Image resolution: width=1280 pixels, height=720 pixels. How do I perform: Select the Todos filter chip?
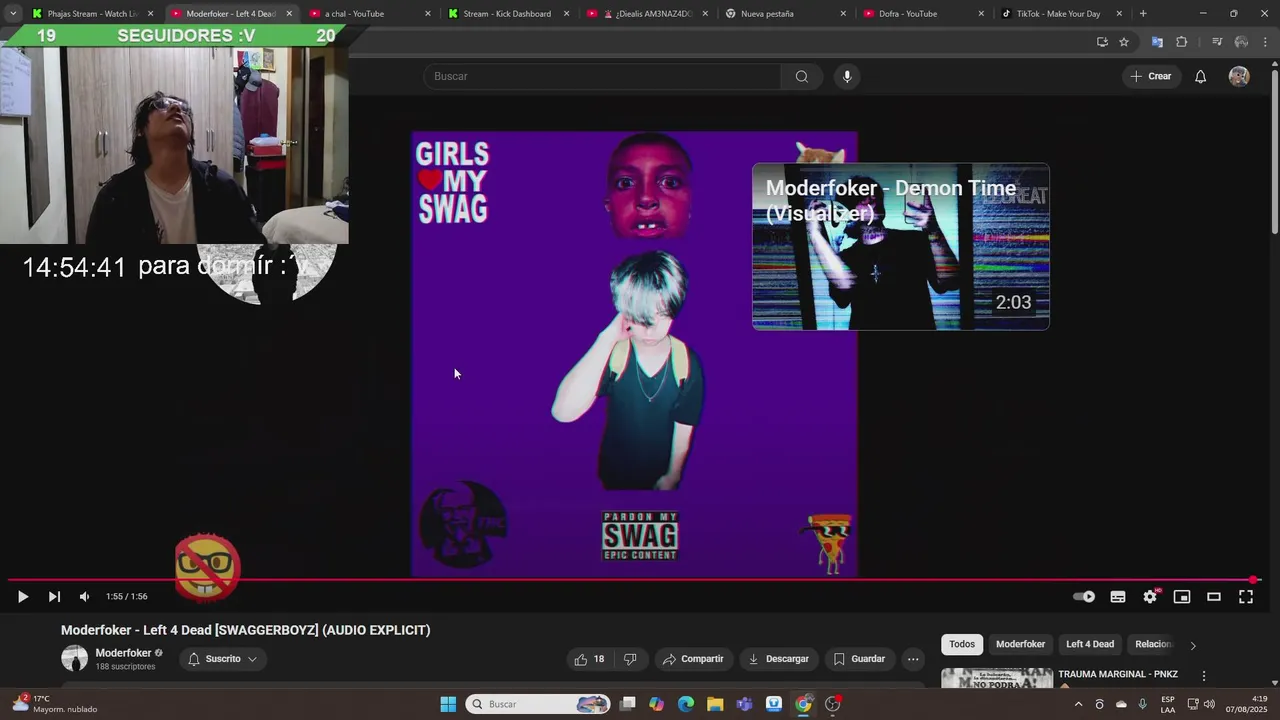962,644
